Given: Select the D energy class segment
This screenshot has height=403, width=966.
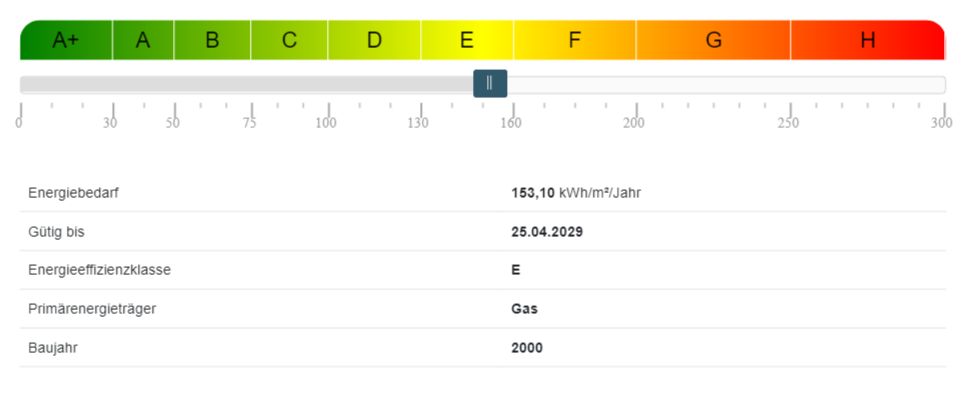Looking at the screenshot, I should point(374,40).
